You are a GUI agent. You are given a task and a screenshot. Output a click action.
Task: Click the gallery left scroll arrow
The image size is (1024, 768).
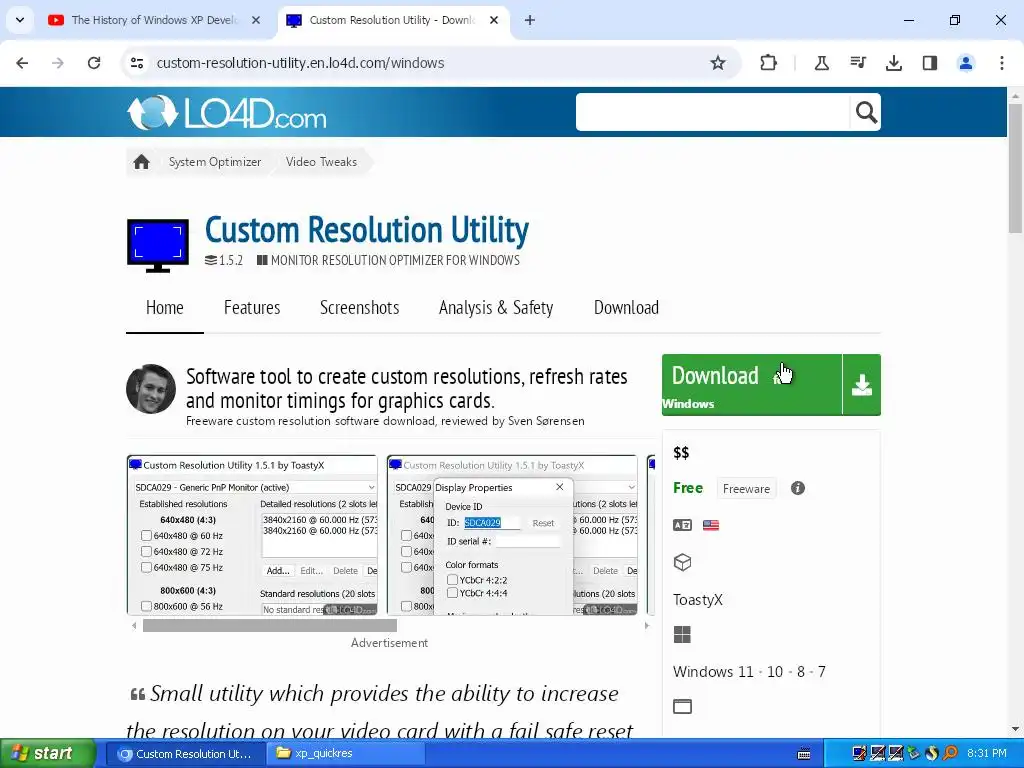coord(134,626)
